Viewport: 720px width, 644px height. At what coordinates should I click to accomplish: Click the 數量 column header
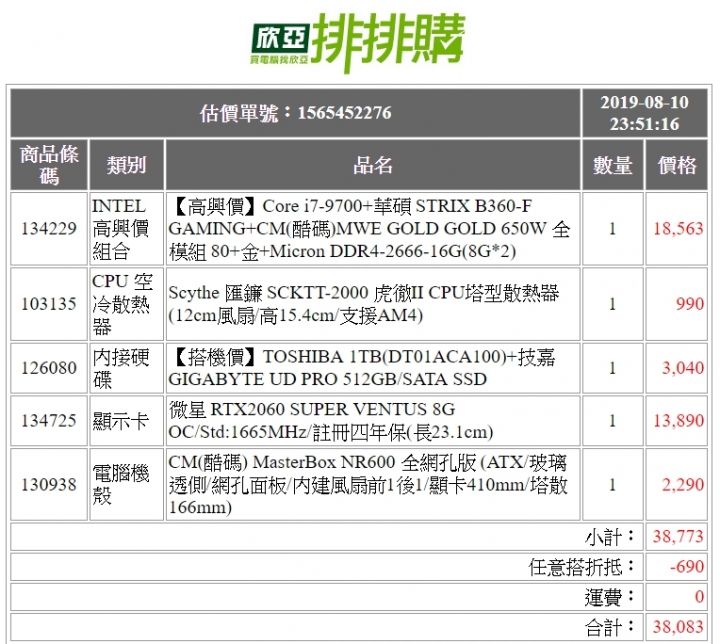point(613,165)
